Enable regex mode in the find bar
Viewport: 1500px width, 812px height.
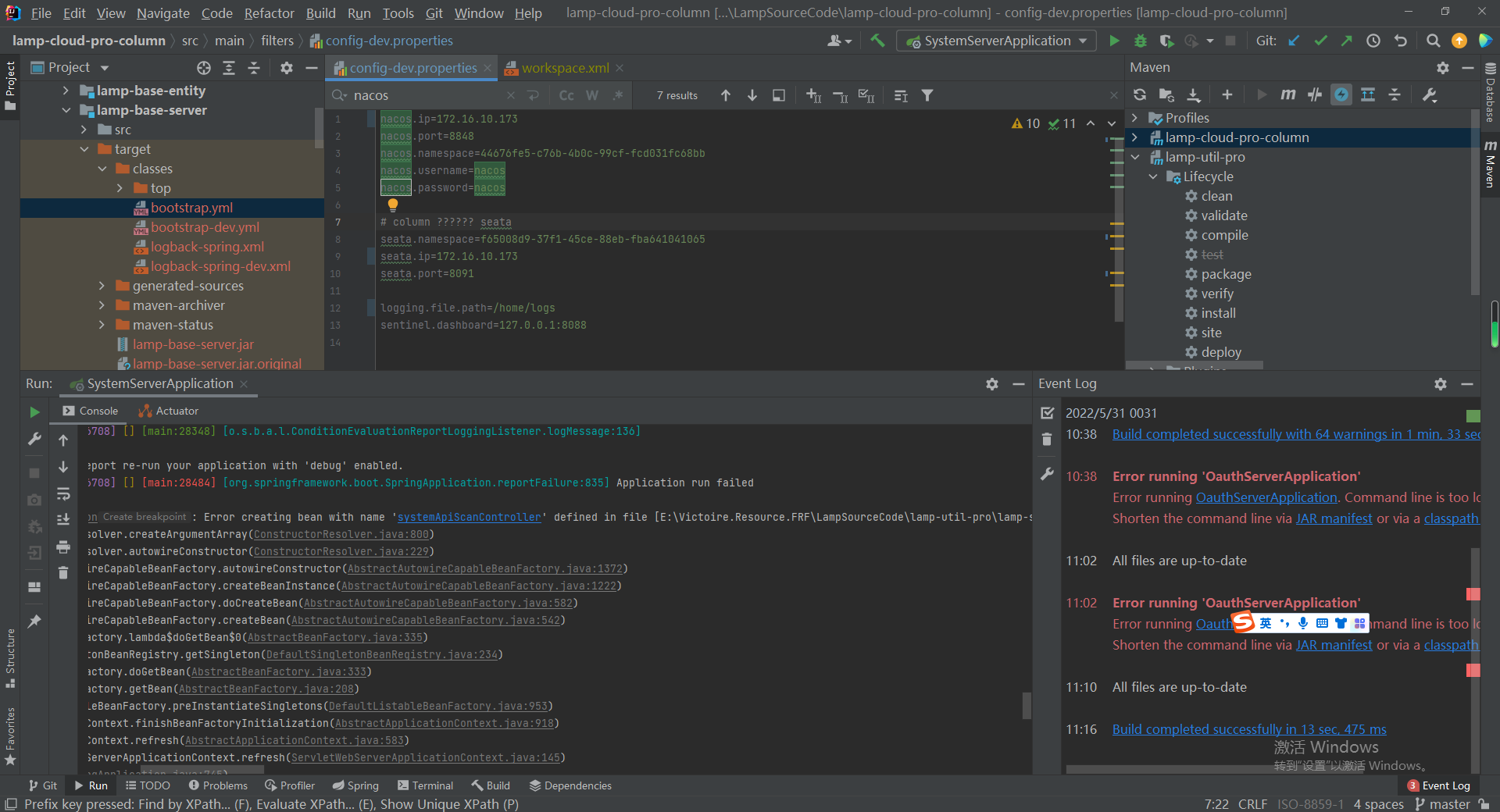click(x=617, y=94)
